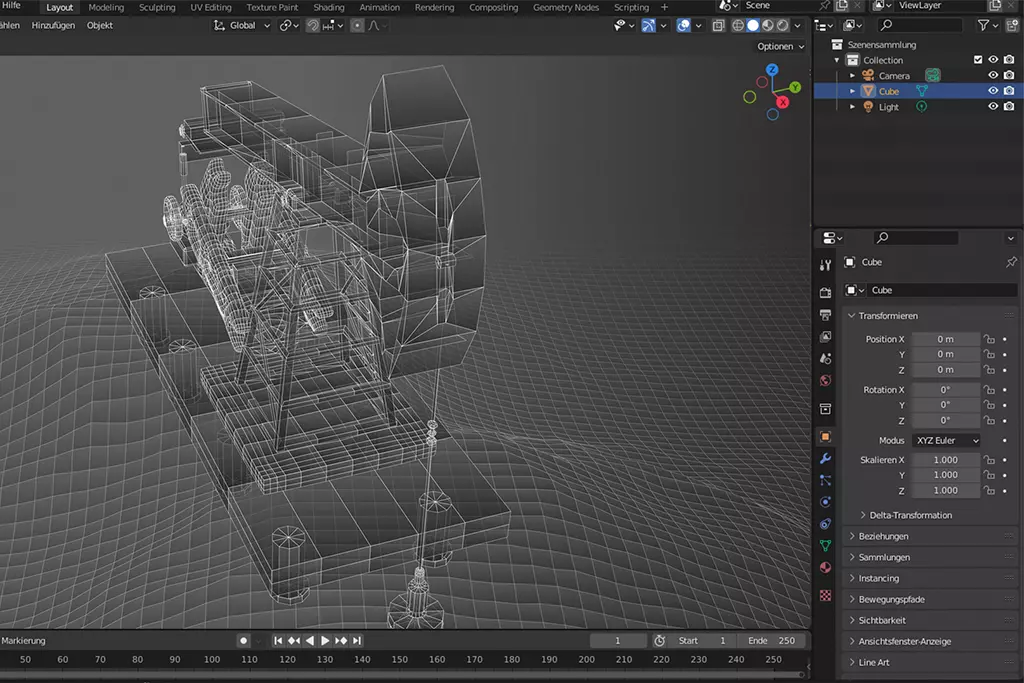Lock Position X value
Image resolution: width=1024 pixels, height=683 pixels.
pos(989,339)
